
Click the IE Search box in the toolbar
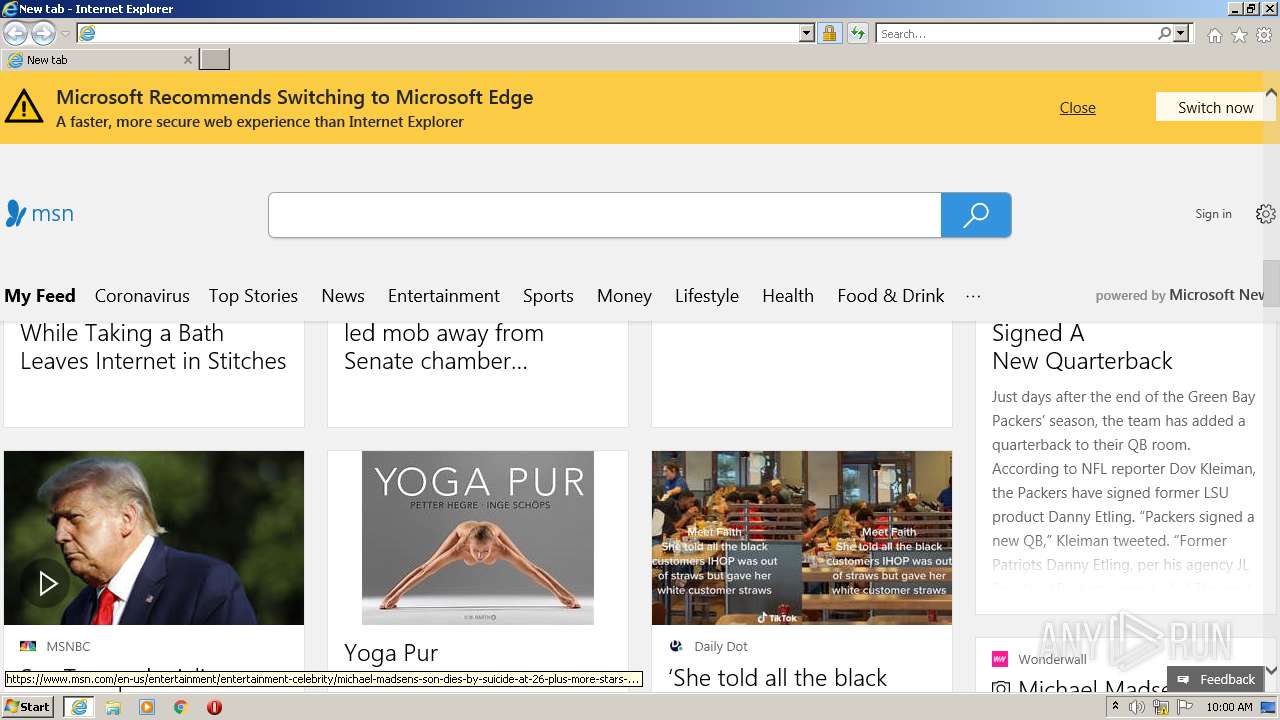(x=1016, y=33)
